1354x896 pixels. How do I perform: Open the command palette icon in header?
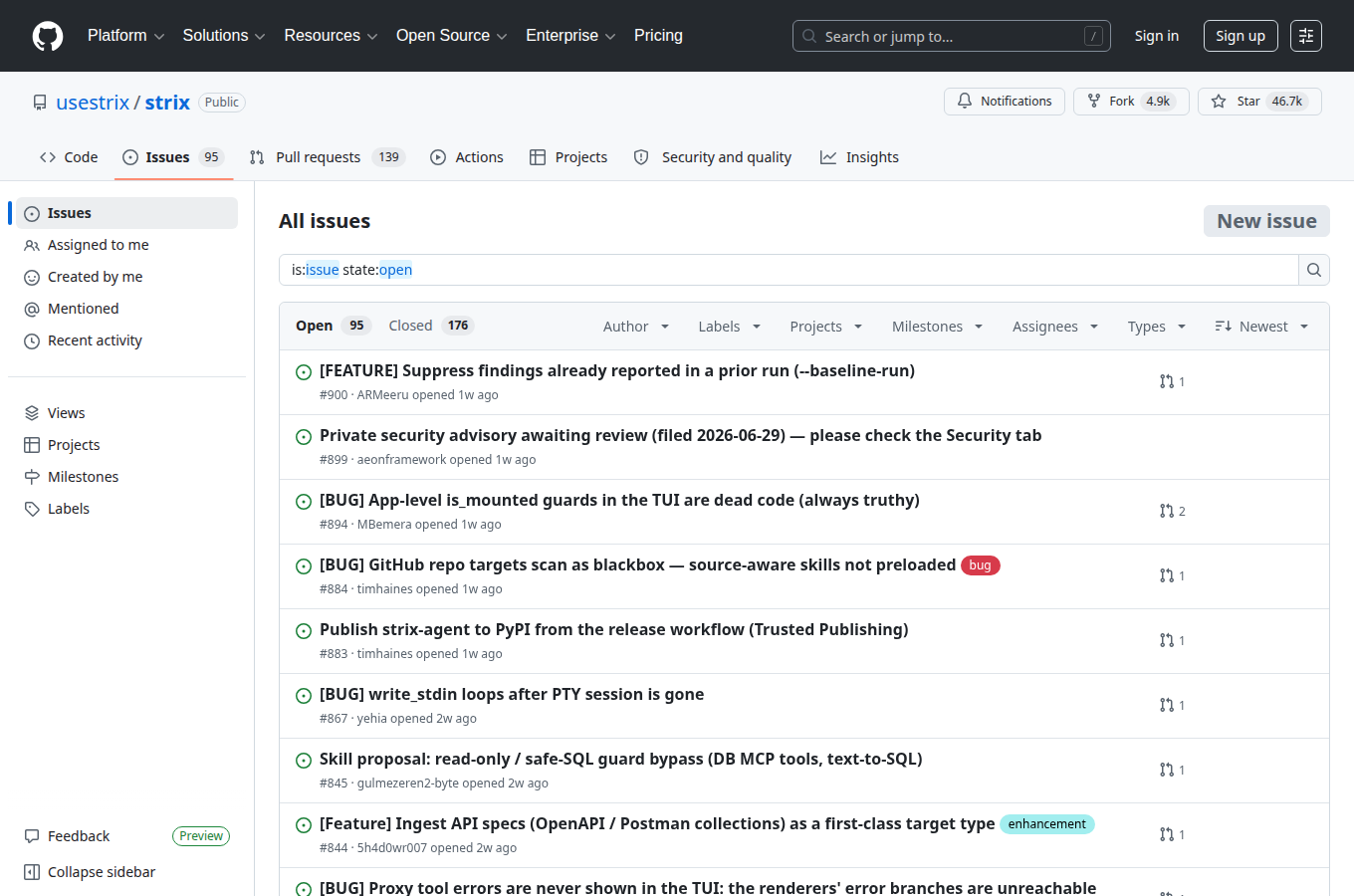click(1306, 36)
